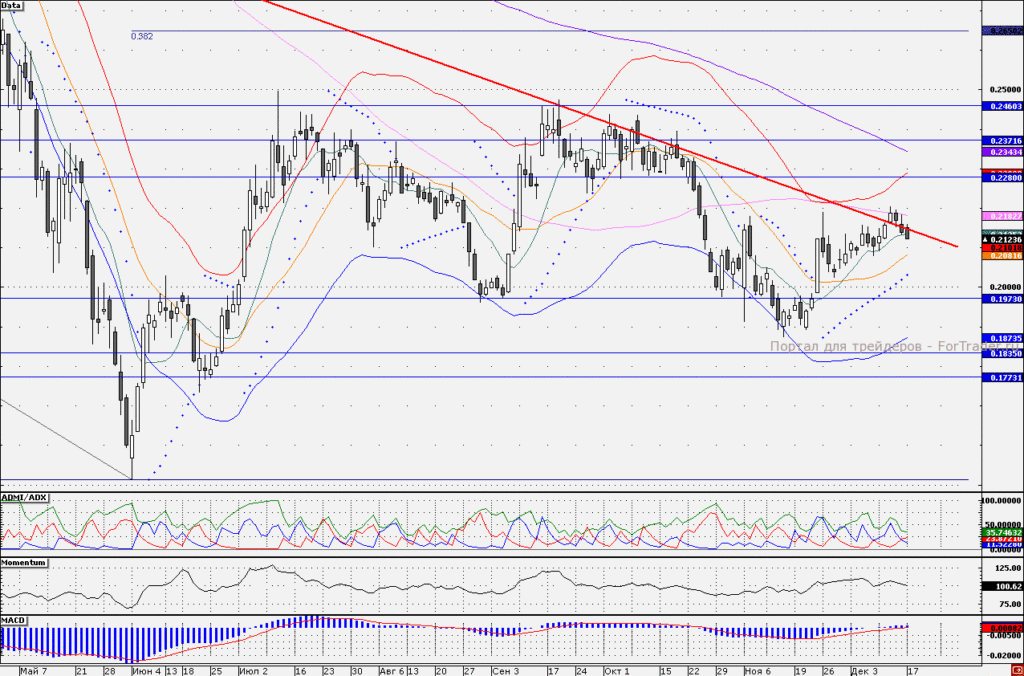1024x676 pixels.
Task: Click the pink 0.21827 price tag
Action: coord(1002,216)
